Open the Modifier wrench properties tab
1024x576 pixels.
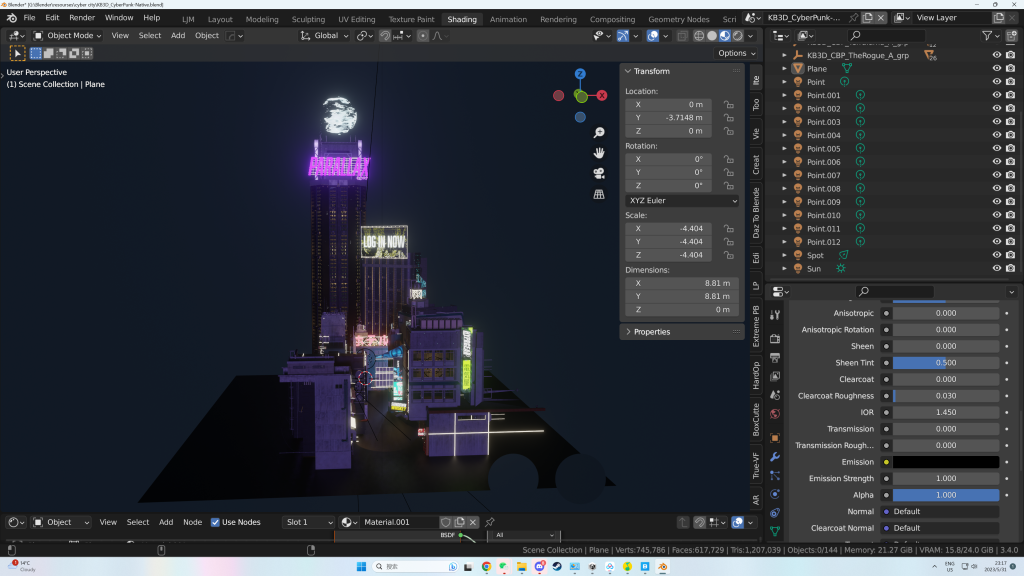[775, 457]
